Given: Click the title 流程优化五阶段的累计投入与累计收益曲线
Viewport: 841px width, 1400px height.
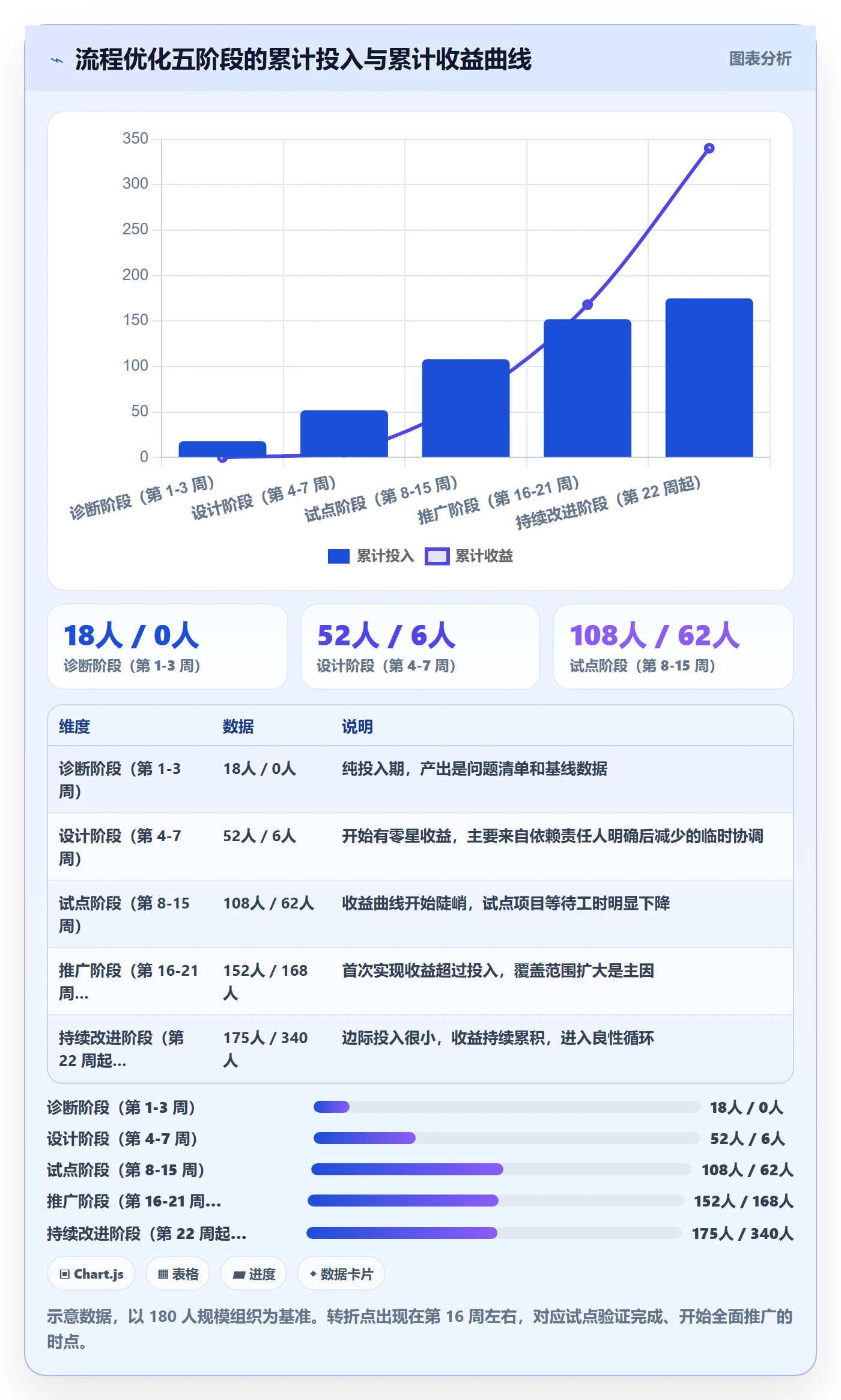Looking at the screenshot, I should click(303, 59).
